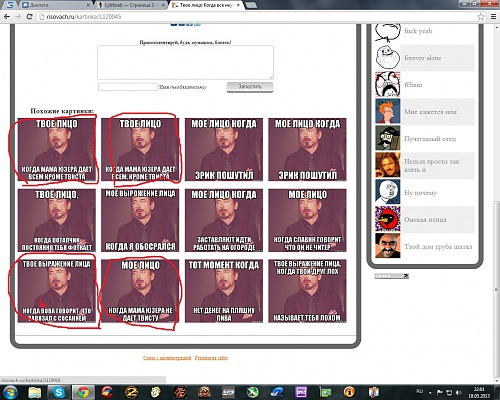Open the volume speaker tray icon
500x400 pixels.
click(x=459, y=392)
